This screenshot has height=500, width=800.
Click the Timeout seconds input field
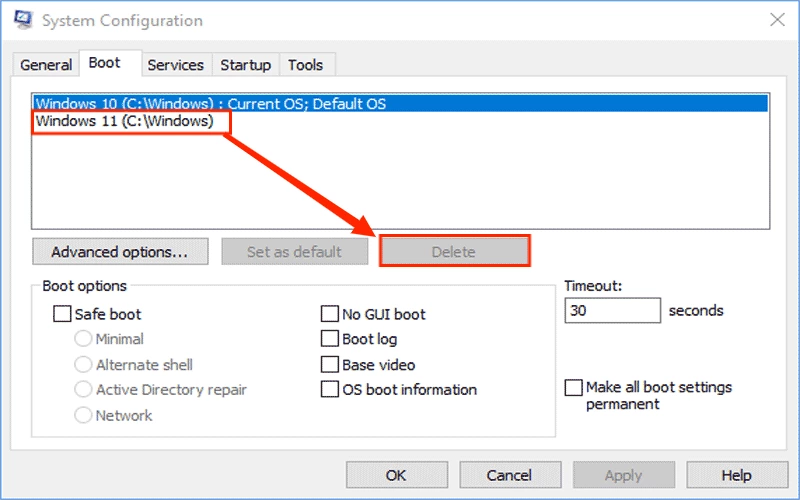coord(612,311)
